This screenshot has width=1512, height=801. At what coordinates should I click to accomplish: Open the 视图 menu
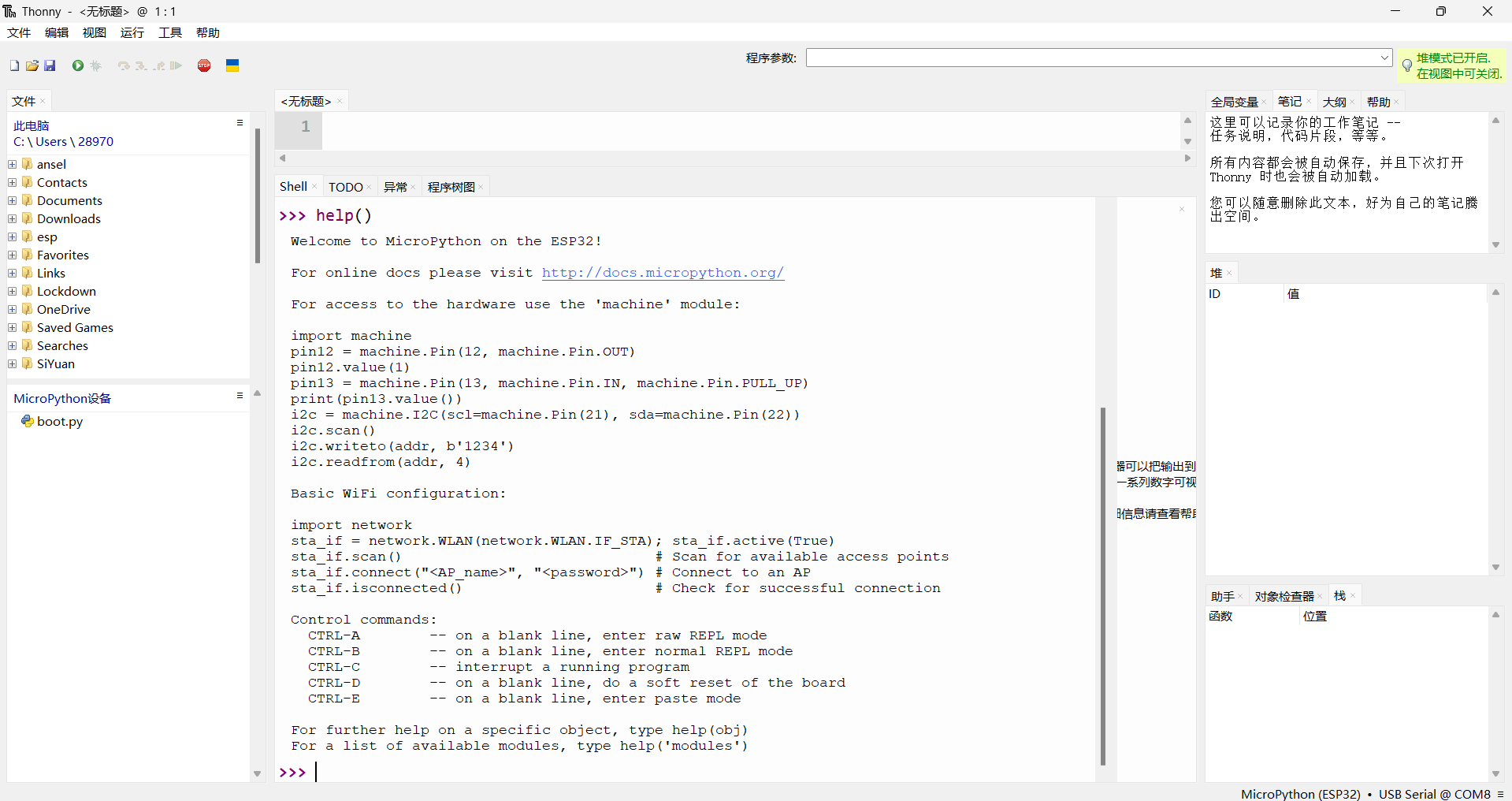point(95,32)
